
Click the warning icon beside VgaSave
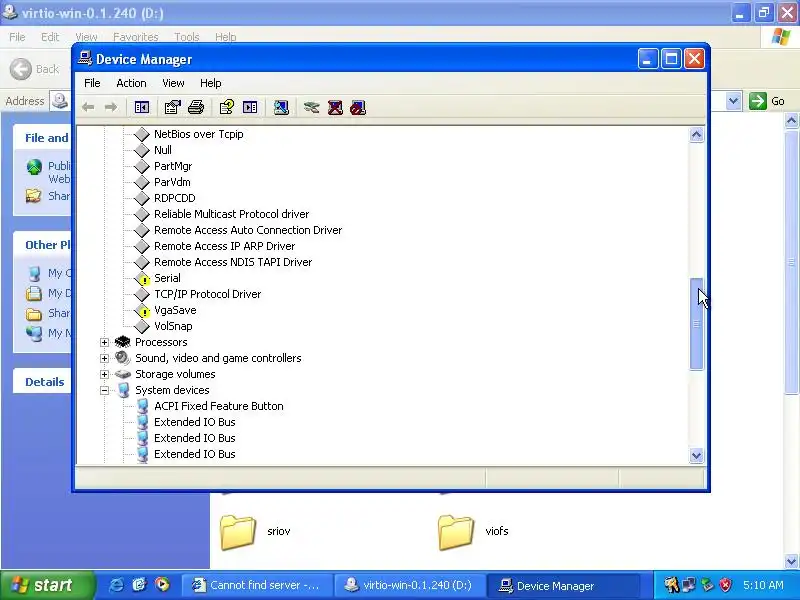(142, 311)
